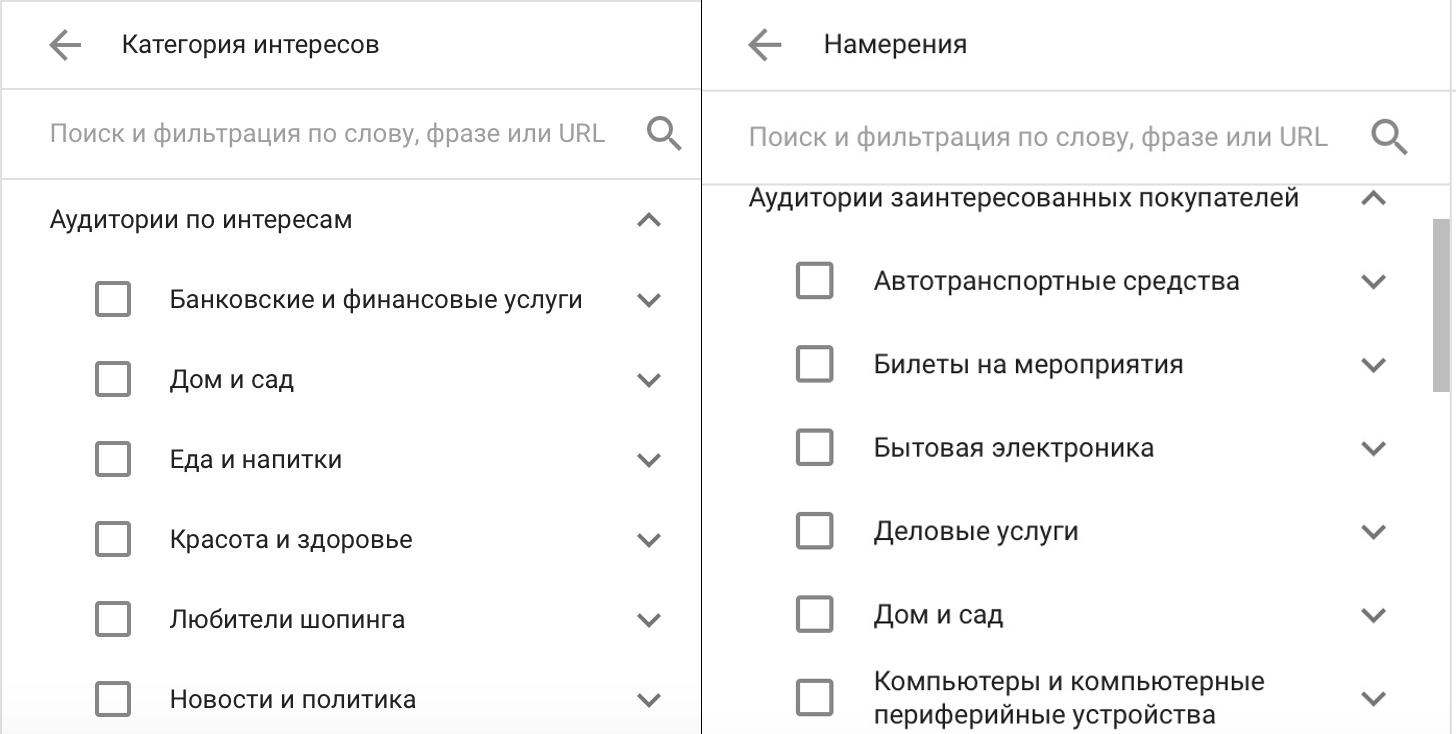Click the search magnifier in the interests panel

(x=663, y=133)
